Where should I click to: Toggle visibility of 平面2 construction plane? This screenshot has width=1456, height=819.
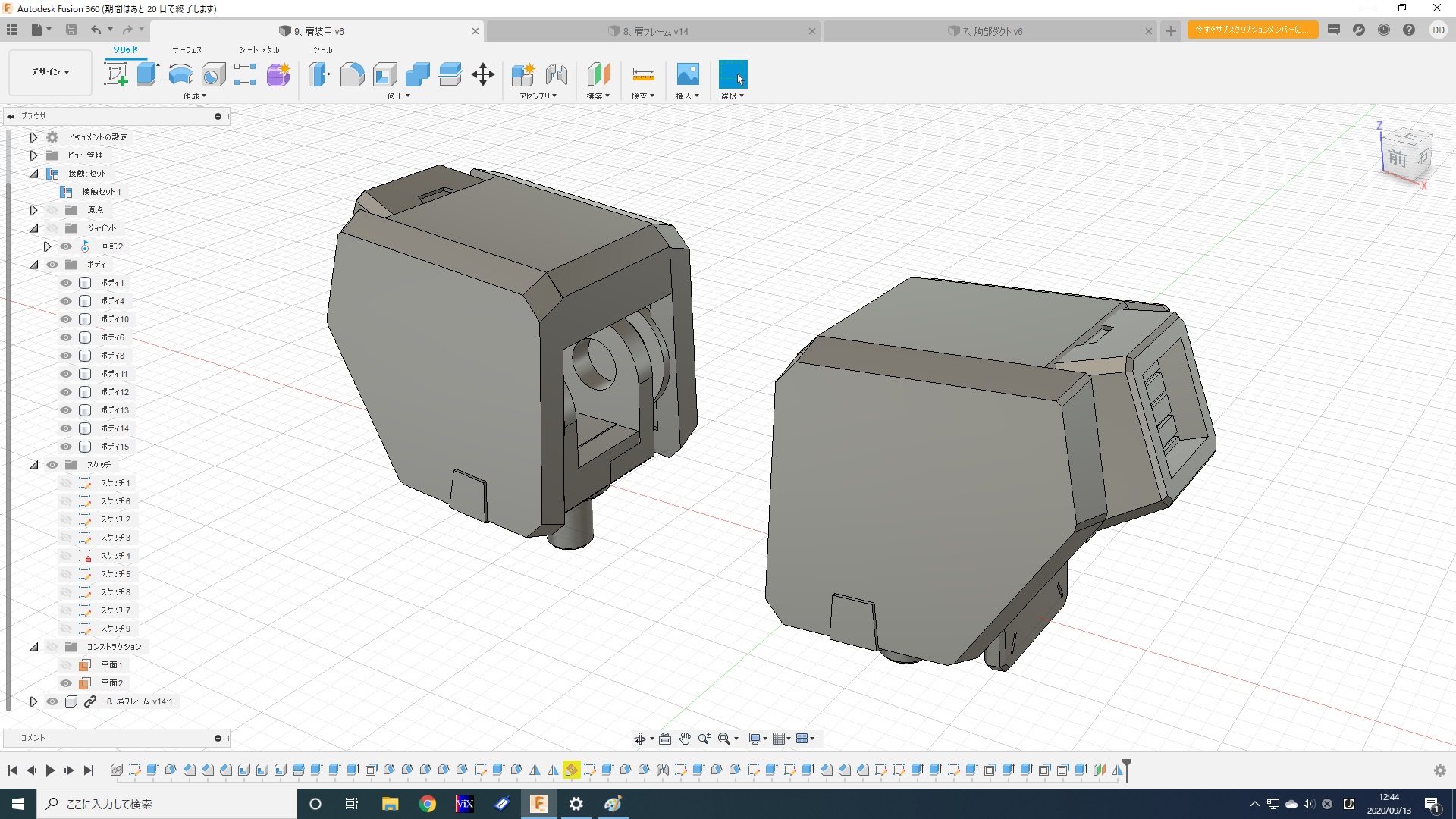66,683
